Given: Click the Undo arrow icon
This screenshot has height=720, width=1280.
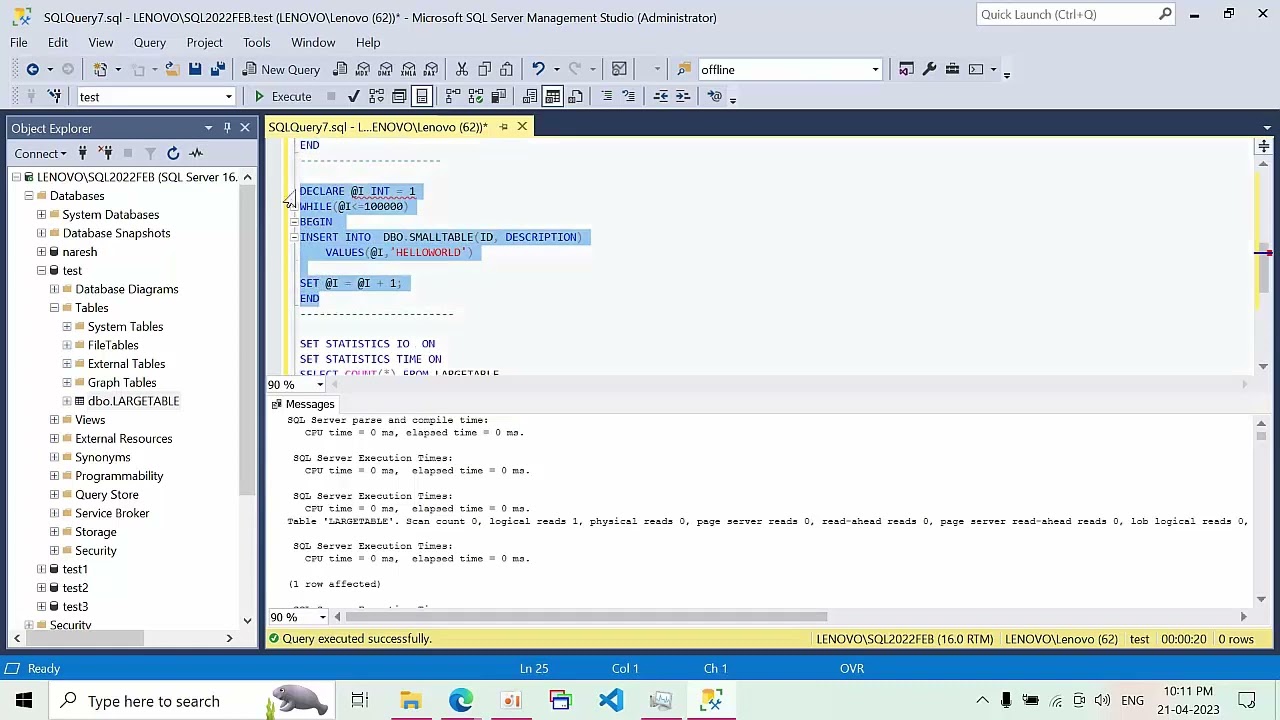Looking at the screenshot, I should [538, 69].
